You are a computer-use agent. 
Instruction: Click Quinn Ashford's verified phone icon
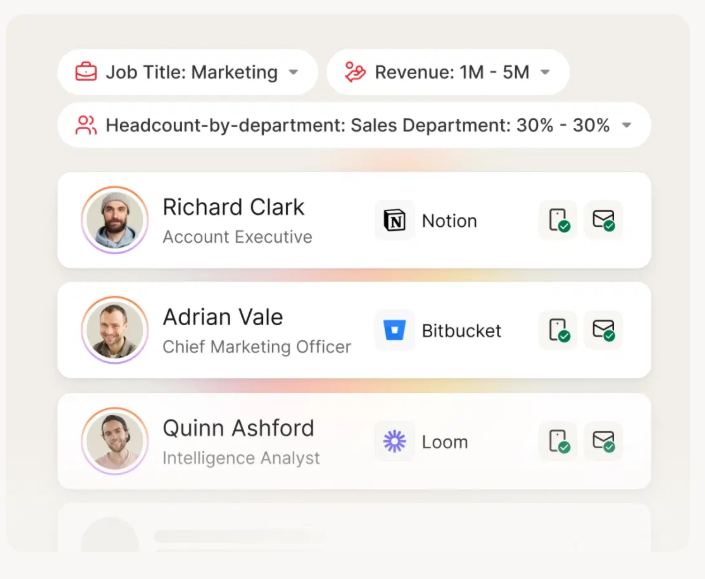point(558,442)
